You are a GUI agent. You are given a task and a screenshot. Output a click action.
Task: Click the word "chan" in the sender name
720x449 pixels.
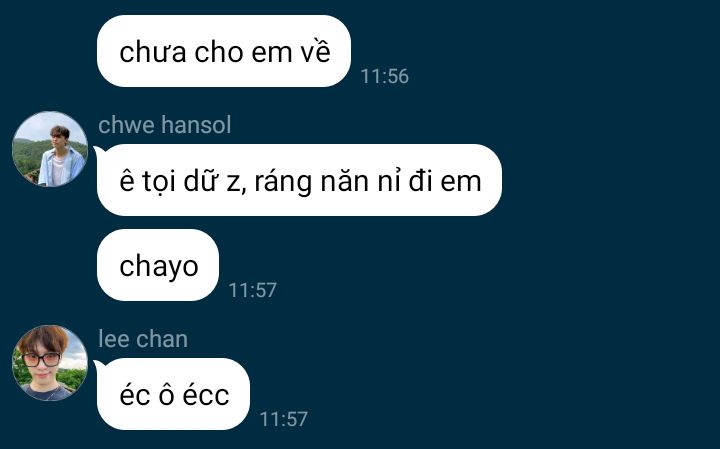click(x=162, y=339)
